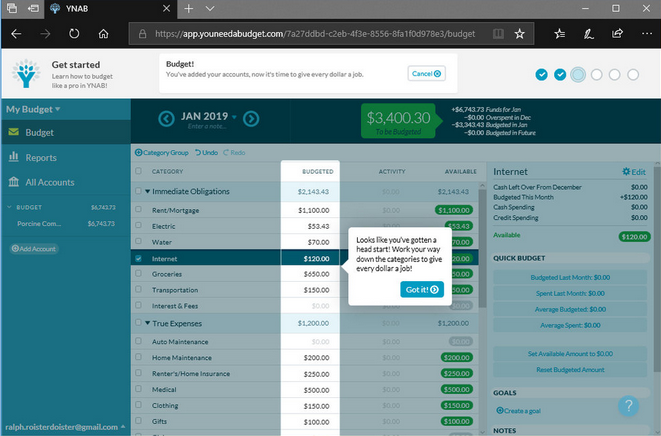661x436 pixels.
Task: Click the site lock icon
Action: pyautogui.click(x=142, y=34)
